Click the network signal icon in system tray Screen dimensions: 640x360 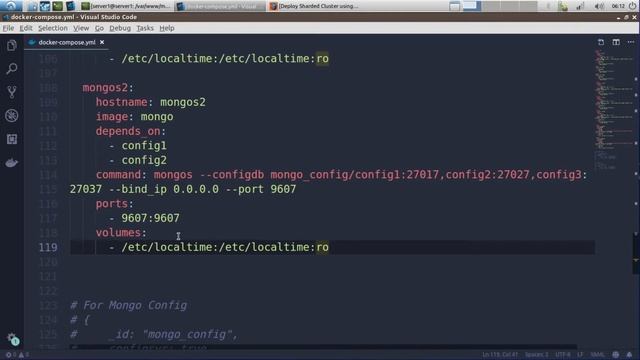580,6
